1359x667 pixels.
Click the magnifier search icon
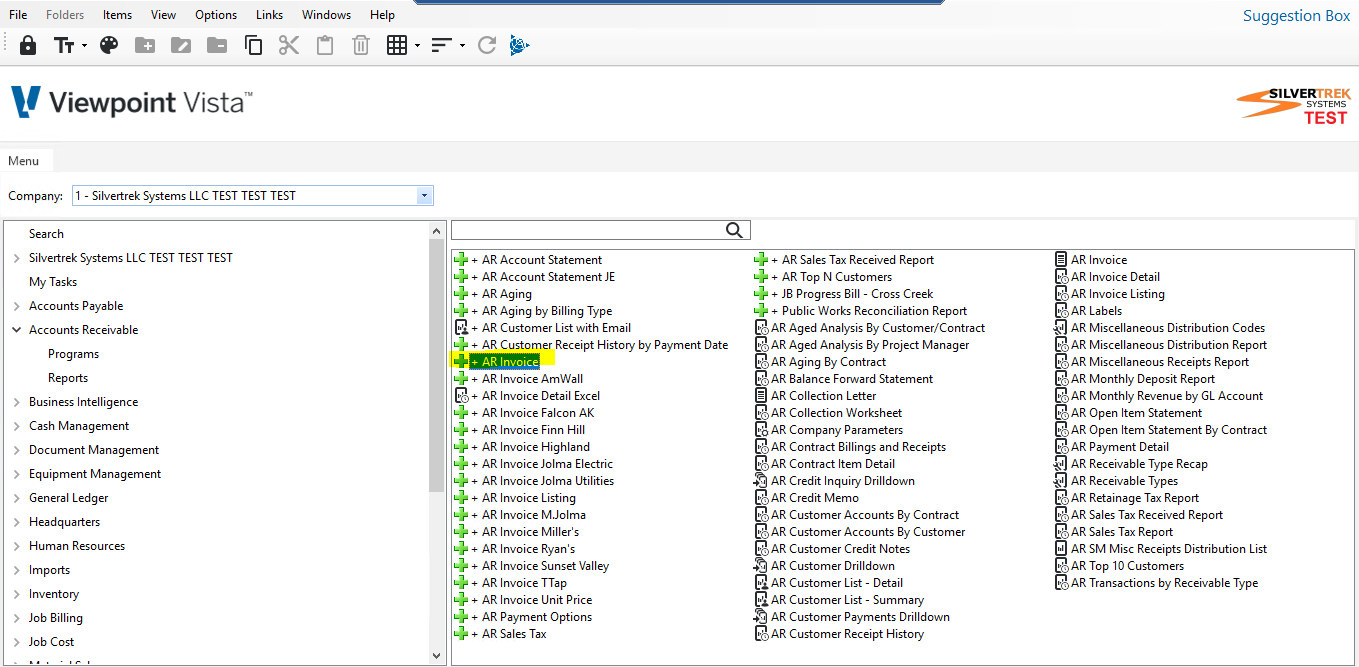(735, 231)
